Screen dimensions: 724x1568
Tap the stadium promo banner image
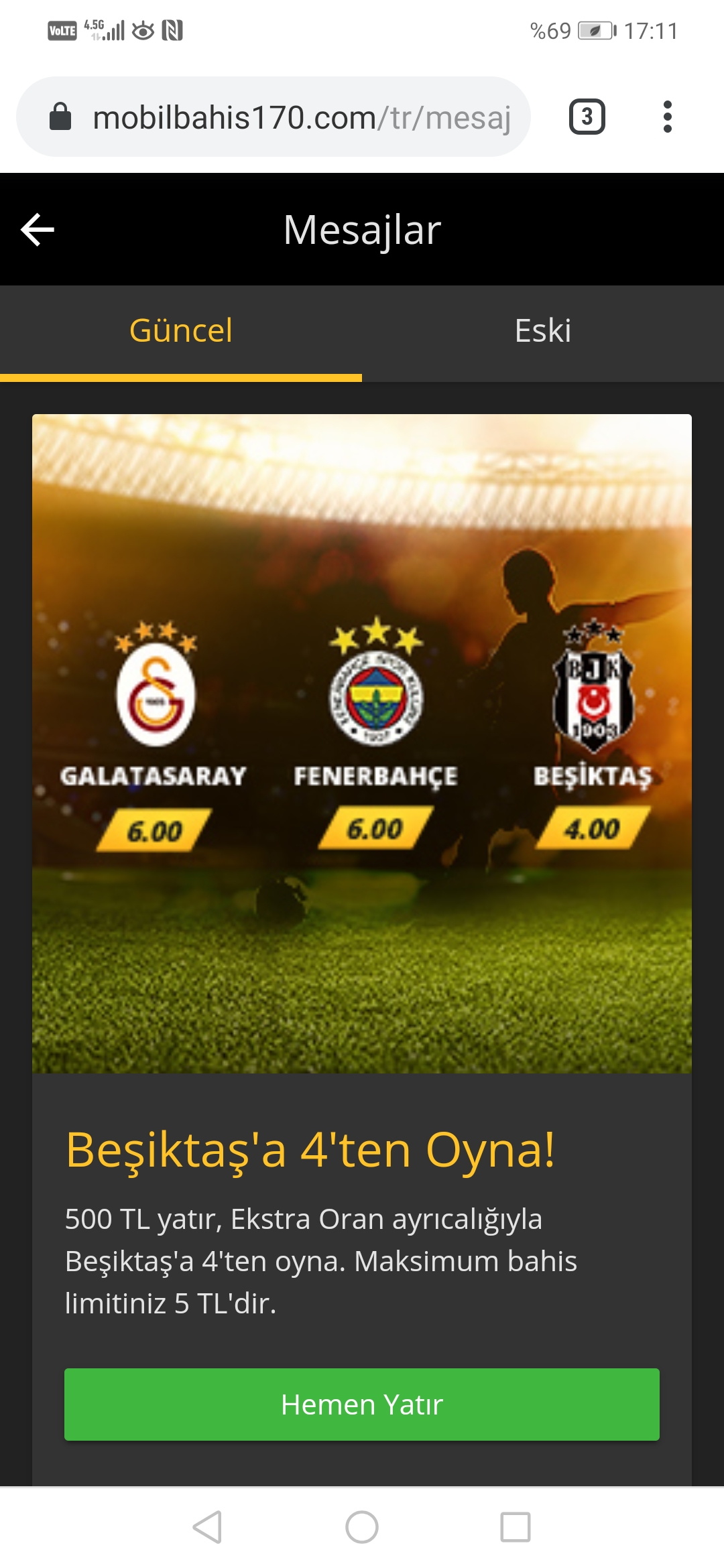pos(362,744)
